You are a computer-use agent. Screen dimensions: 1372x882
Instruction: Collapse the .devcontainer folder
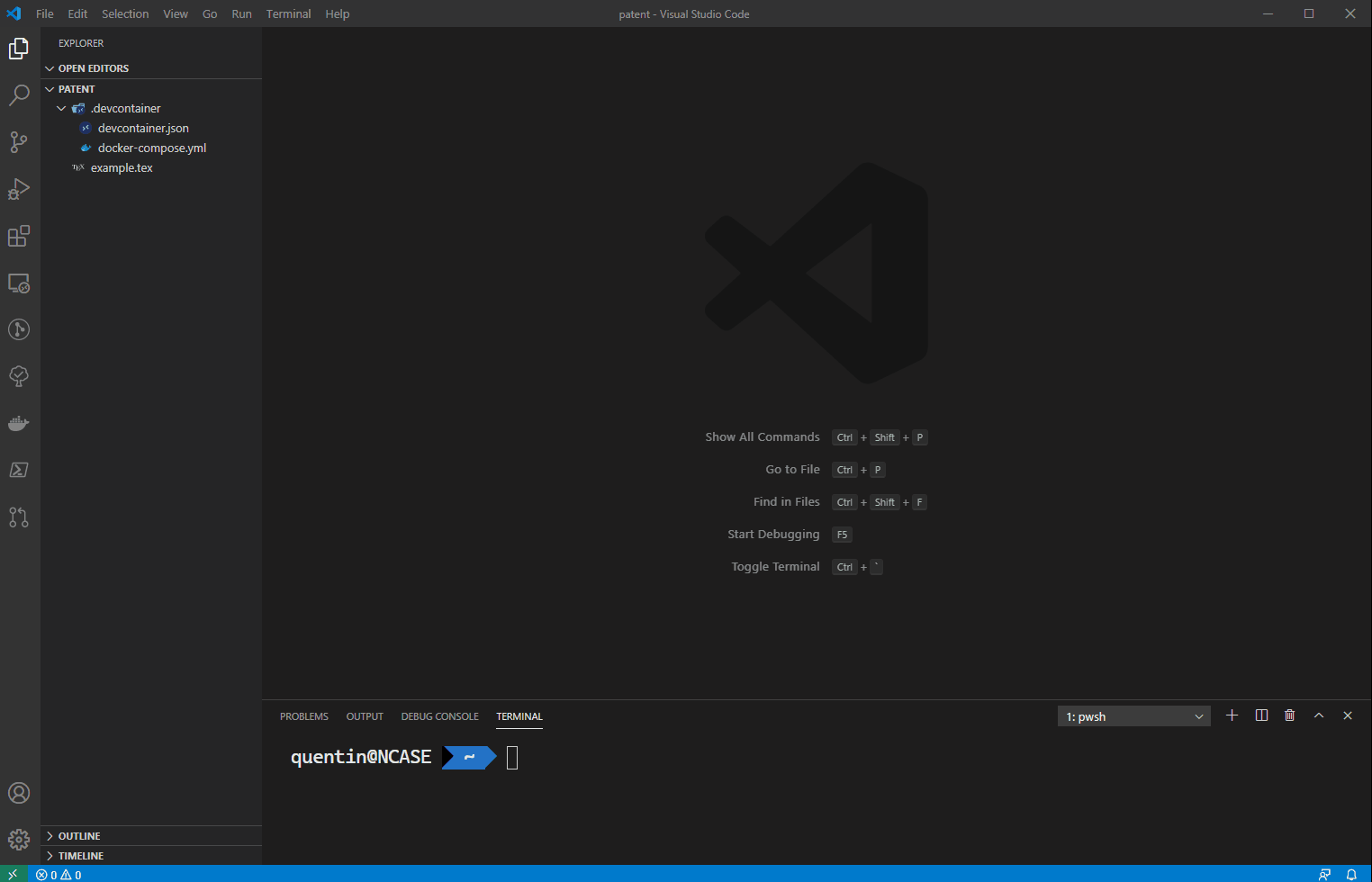tap(61, 109)
